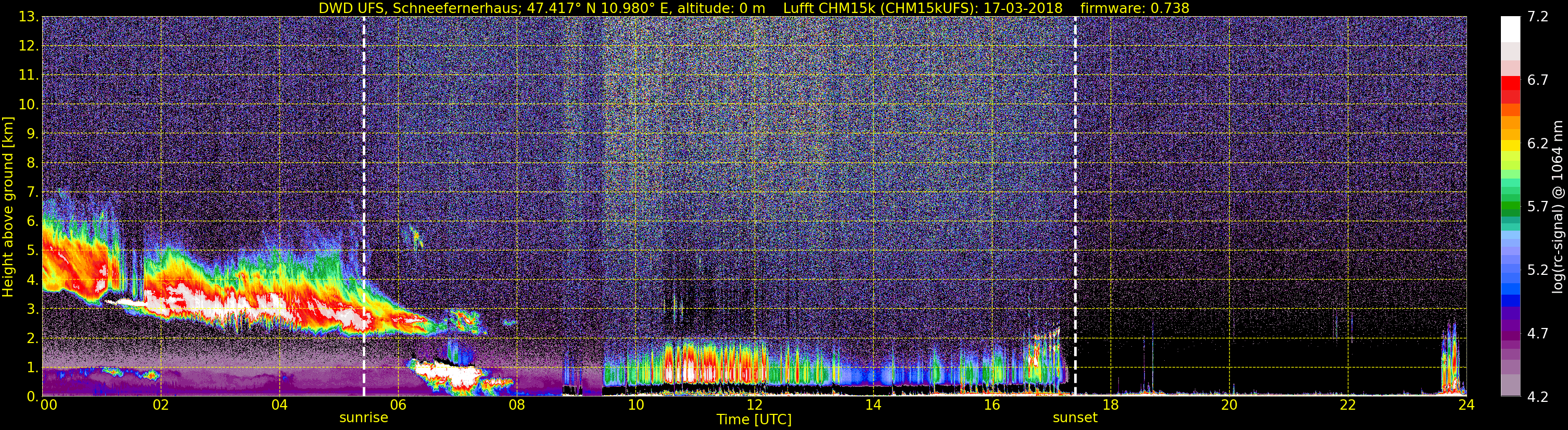This screenshot has width=1568, height=430.
Task: Click the x-axis tick label '04'
Action: [279, 405]
